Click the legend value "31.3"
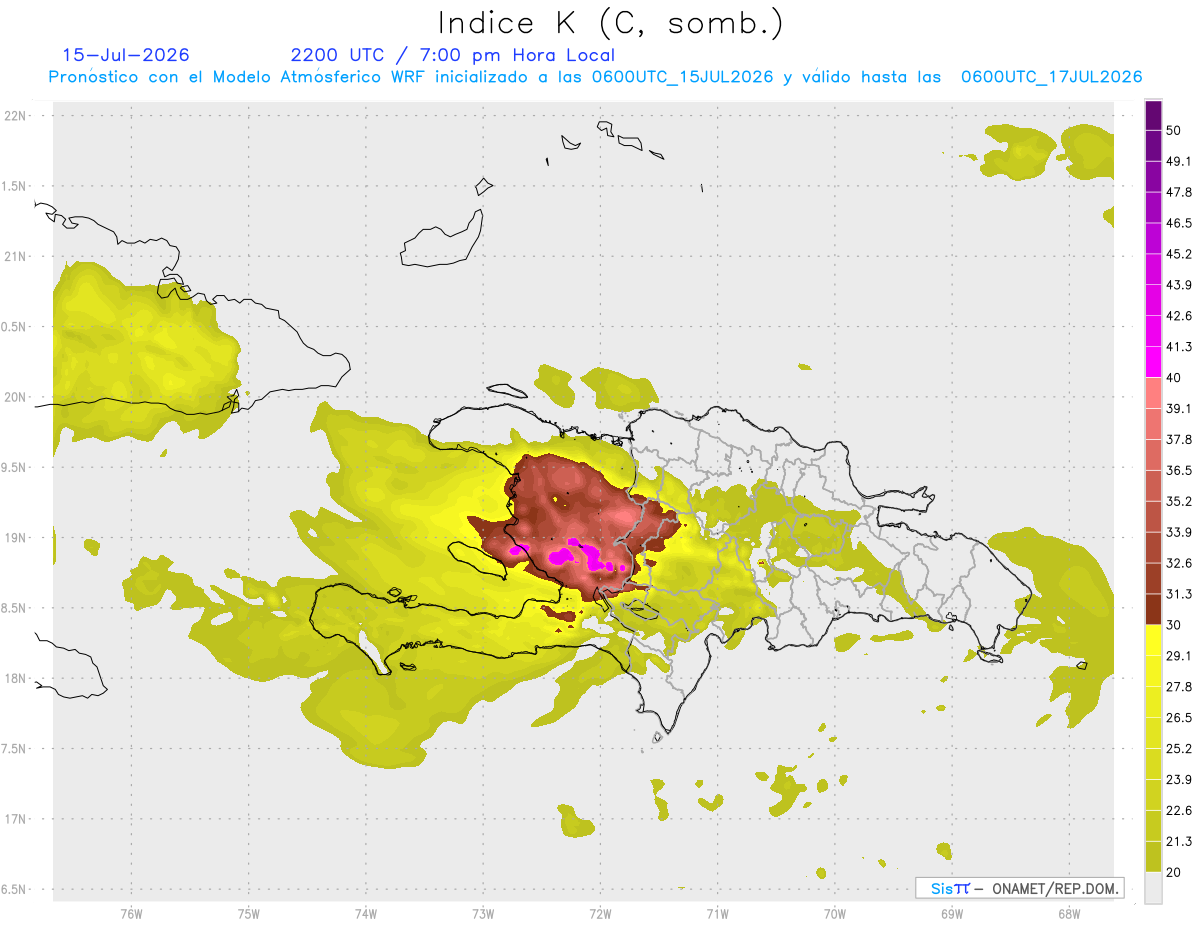Image resolution: width=1200 pixels, height=927 pixels. pyautogui.click(x=1178, y=594)
